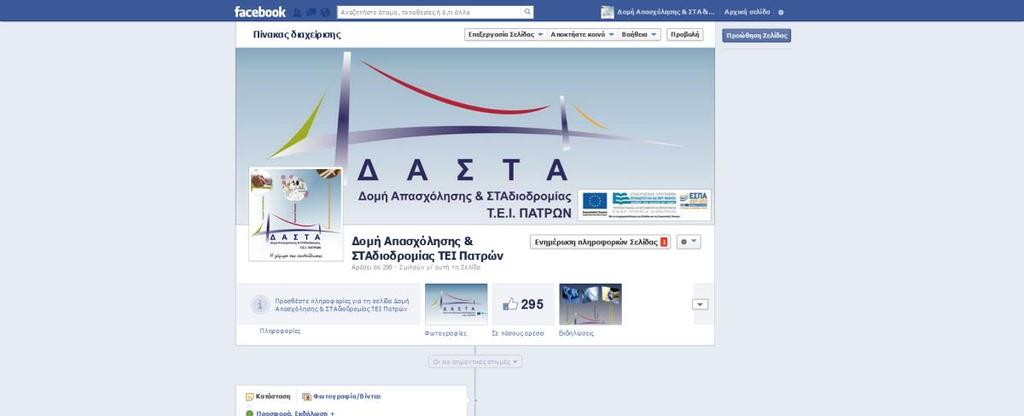Open Αποκτήστε κοινό dropdown

[x=582, y=35]
